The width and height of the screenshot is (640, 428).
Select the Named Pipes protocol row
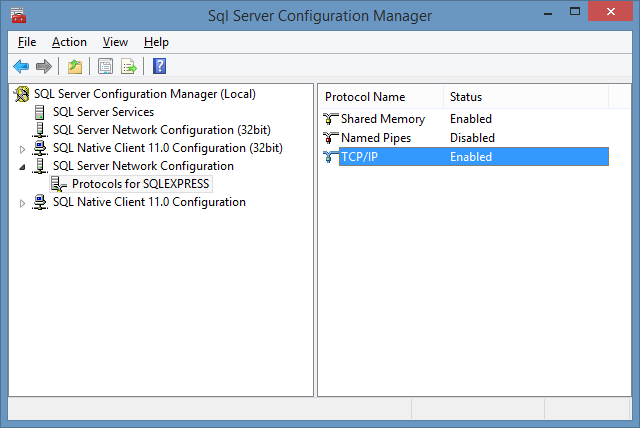tap(466, 138)
